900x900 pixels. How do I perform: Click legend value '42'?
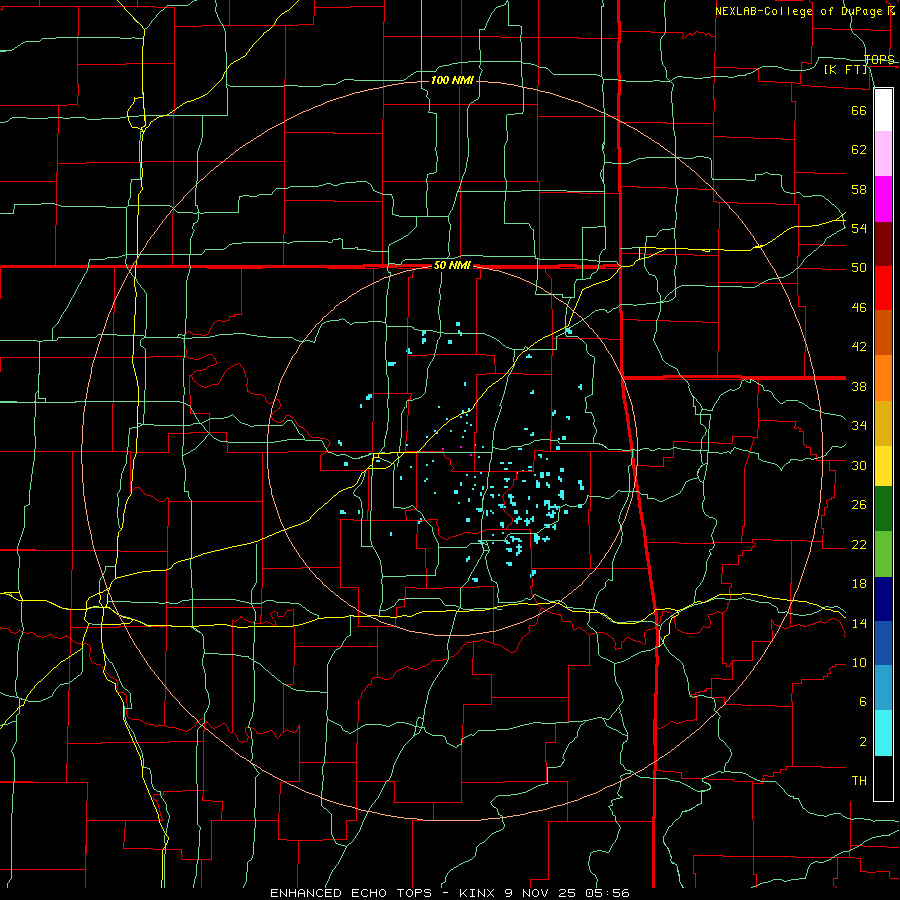[x=859, y=347]
